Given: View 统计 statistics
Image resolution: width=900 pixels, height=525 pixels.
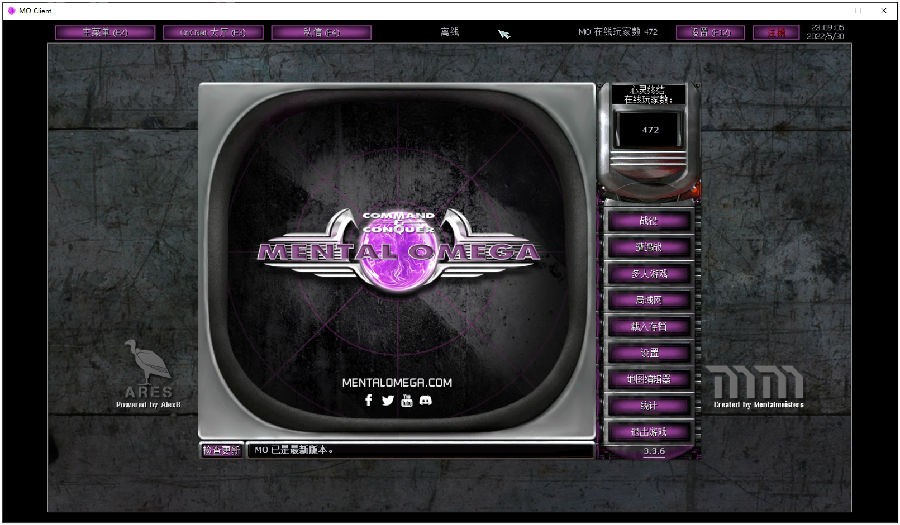Looking at the screenshot, I should [649, 406].
